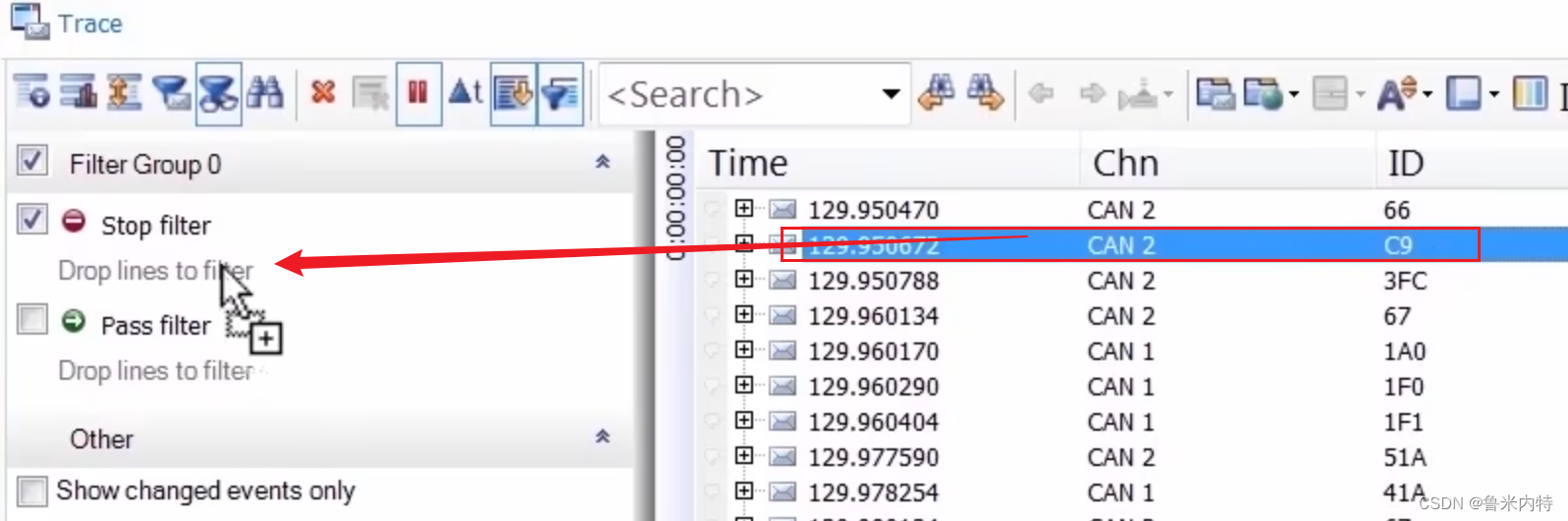Click ID cell 1F1
1568x521 pixels.
pos(1403,422)
